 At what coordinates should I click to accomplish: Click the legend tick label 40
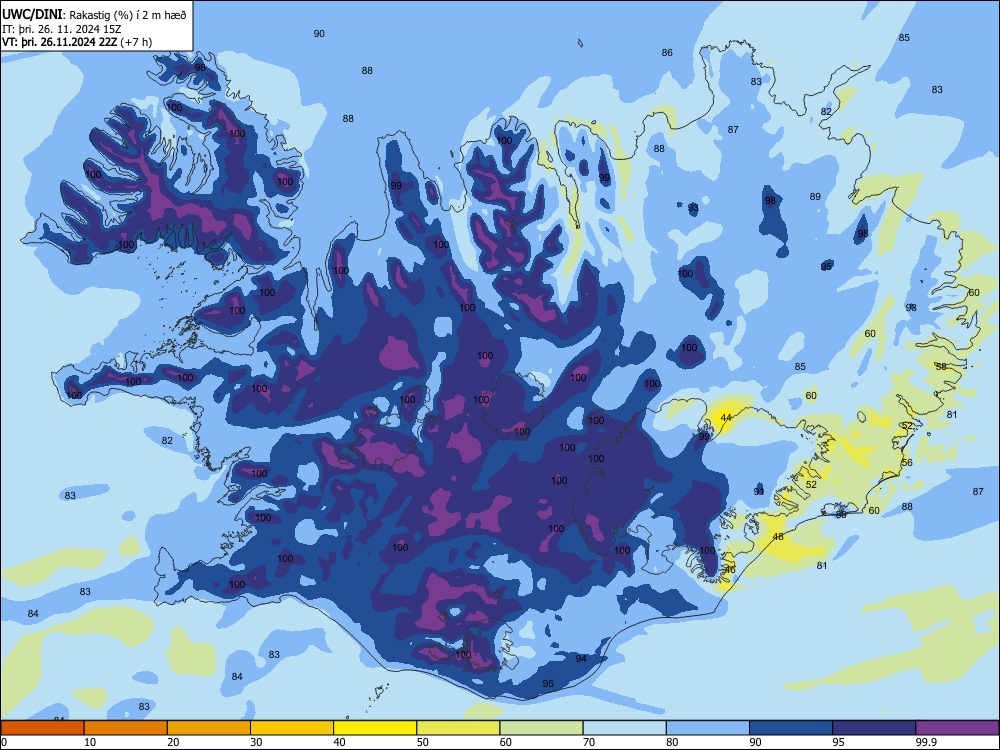pyautogui.click(x=339, y=742)
